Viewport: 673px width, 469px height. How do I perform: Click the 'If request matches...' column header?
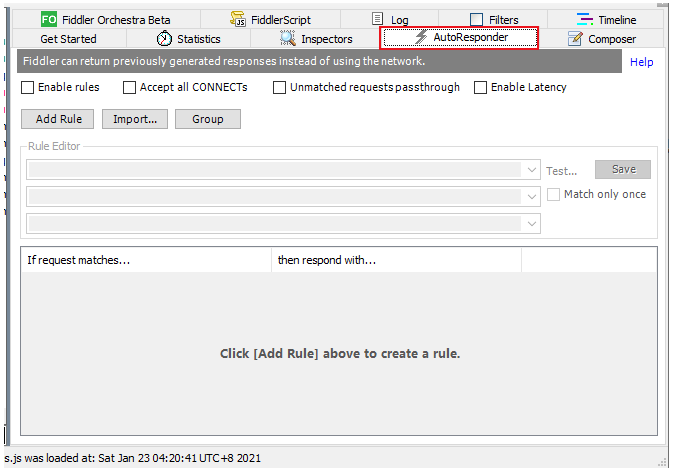pyautogui.click(x=146, y=260)
